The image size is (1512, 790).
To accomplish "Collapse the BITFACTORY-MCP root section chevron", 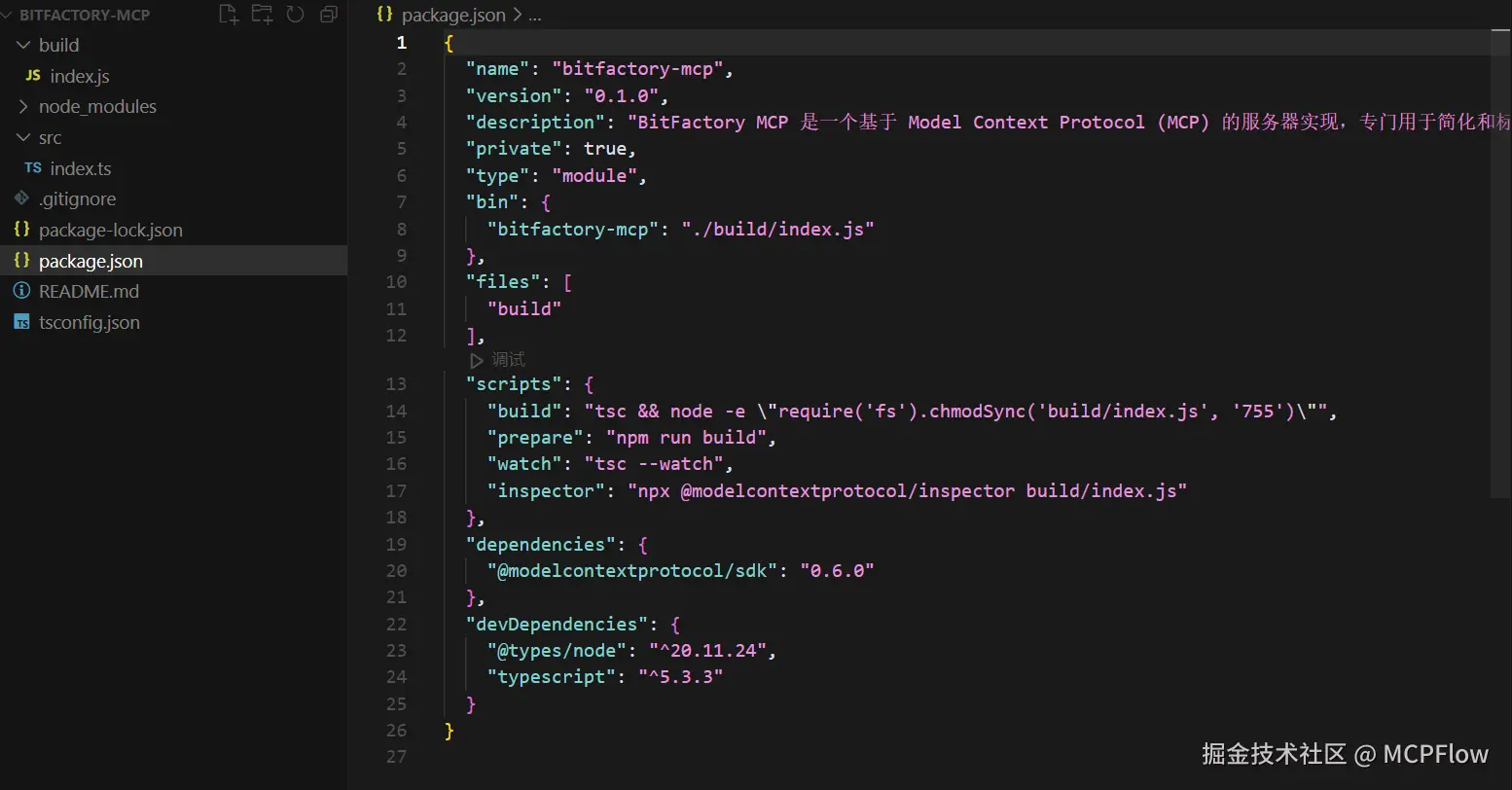I will (9, 15).
